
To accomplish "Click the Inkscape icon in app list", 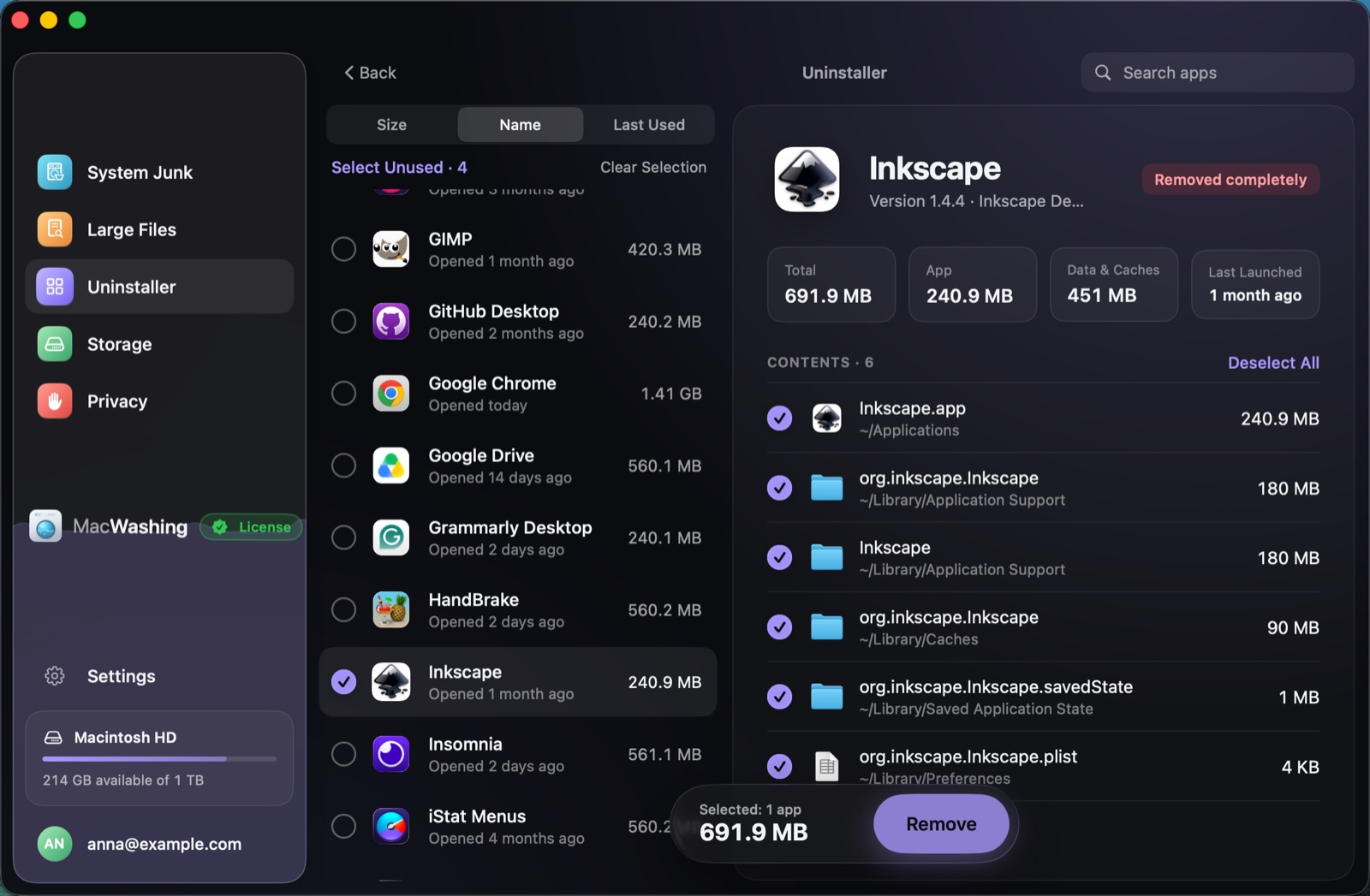I will pos(391,682).
